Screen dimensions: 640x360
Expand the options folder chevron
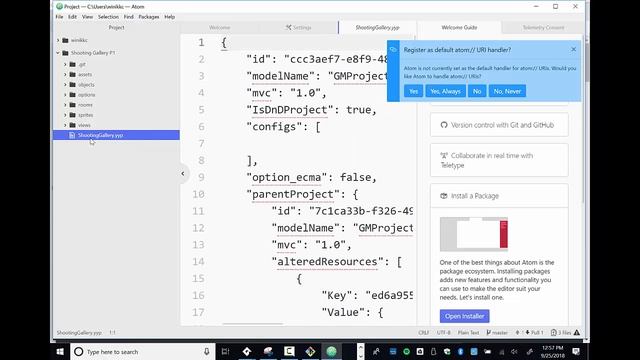(65, 95)
